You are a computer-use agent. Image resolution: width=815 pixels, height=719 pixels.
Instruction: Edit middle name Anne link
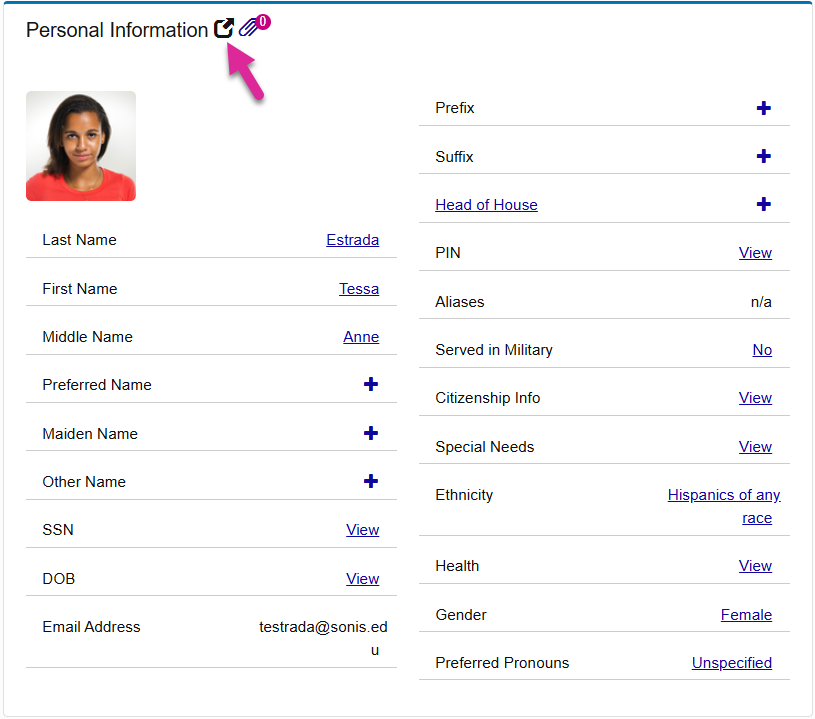coord(360,337)
